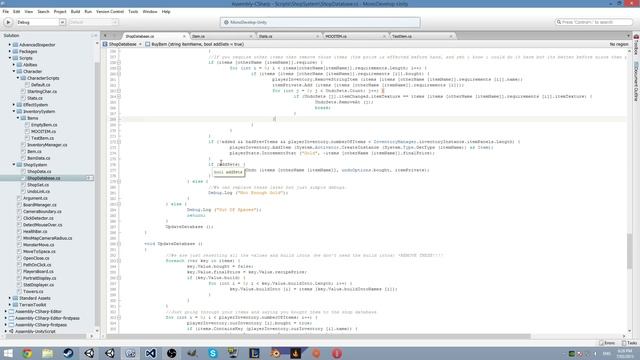The height and width of the screenshot is (360, 640).
Task: Open the Document Outline side panel
Action: coord(636,81)
